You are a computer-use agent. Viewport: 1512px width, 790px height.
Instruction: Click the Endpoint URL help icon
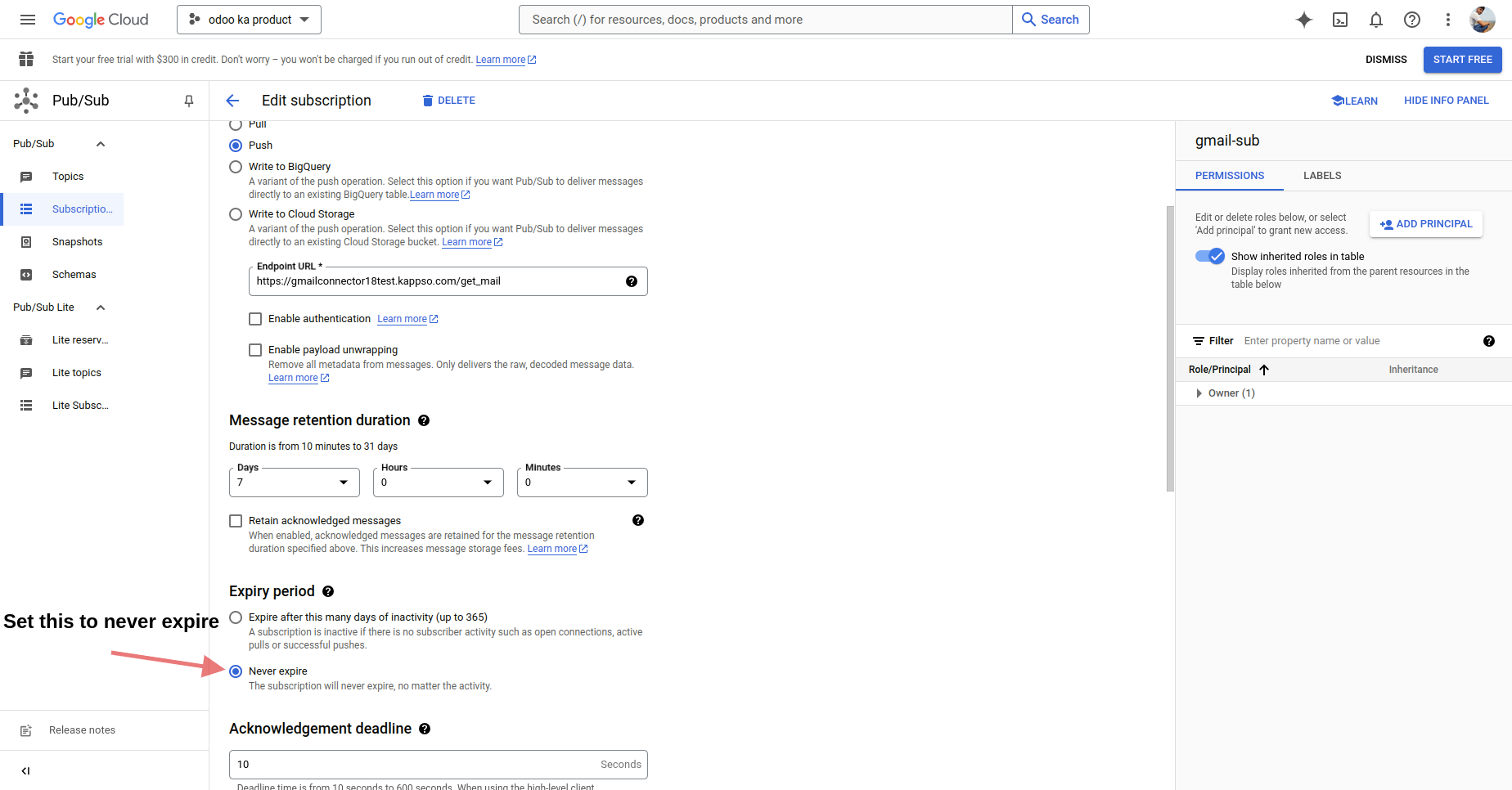click(632, 281)
